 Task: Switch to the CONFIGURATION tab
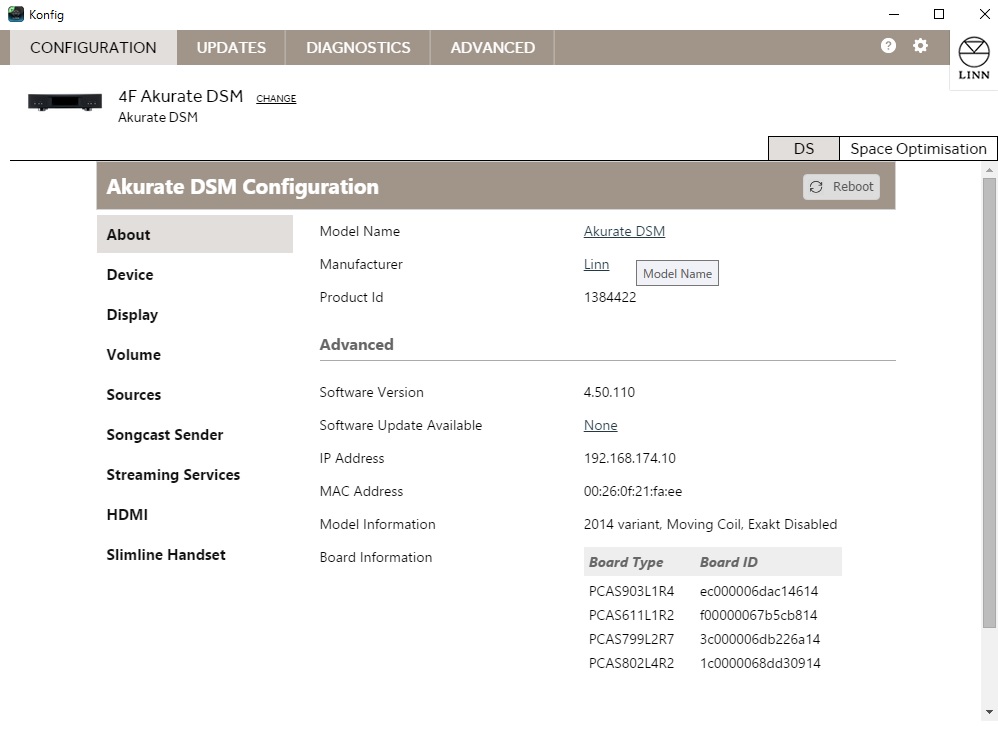(93, 48)
